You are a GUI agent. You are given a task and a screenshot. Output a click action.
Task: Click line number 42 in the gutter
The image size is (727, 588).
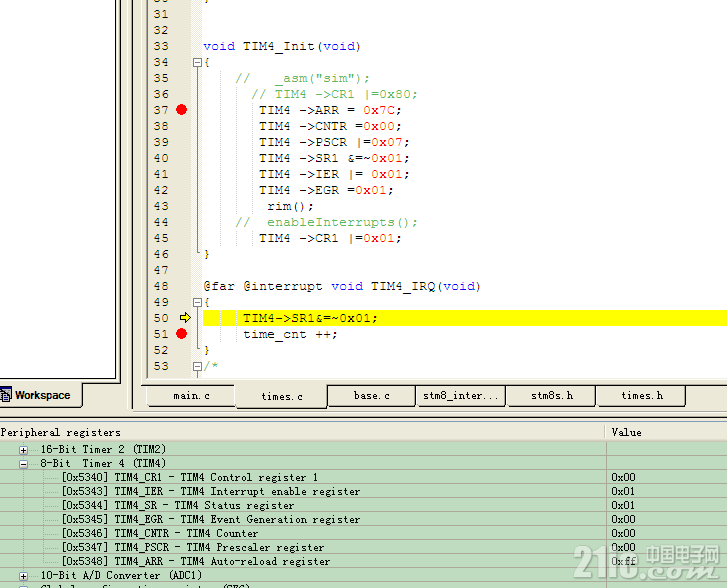tap(161, 190)
